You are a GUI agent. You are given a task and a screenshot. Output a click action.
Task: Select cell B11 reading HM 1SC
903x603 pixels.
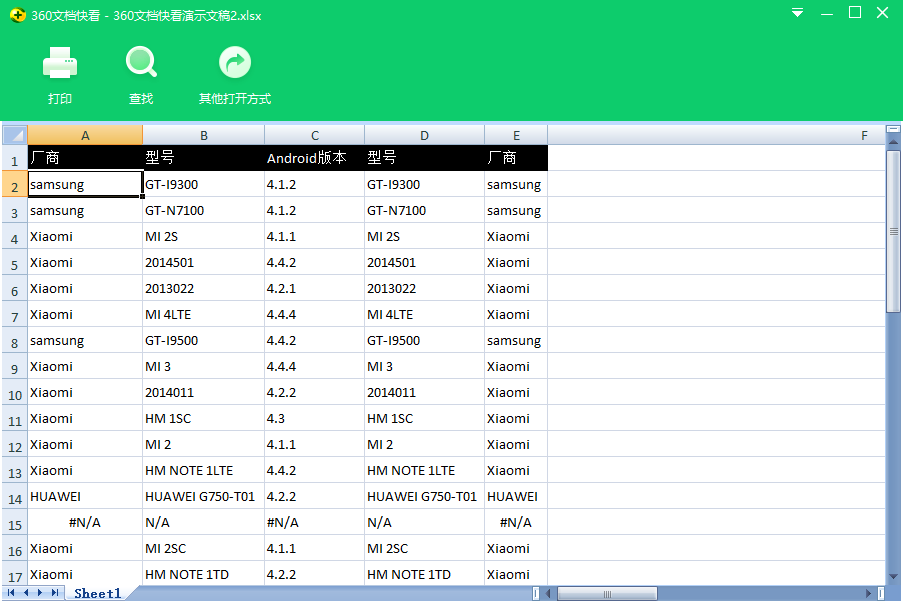(203, 418)
